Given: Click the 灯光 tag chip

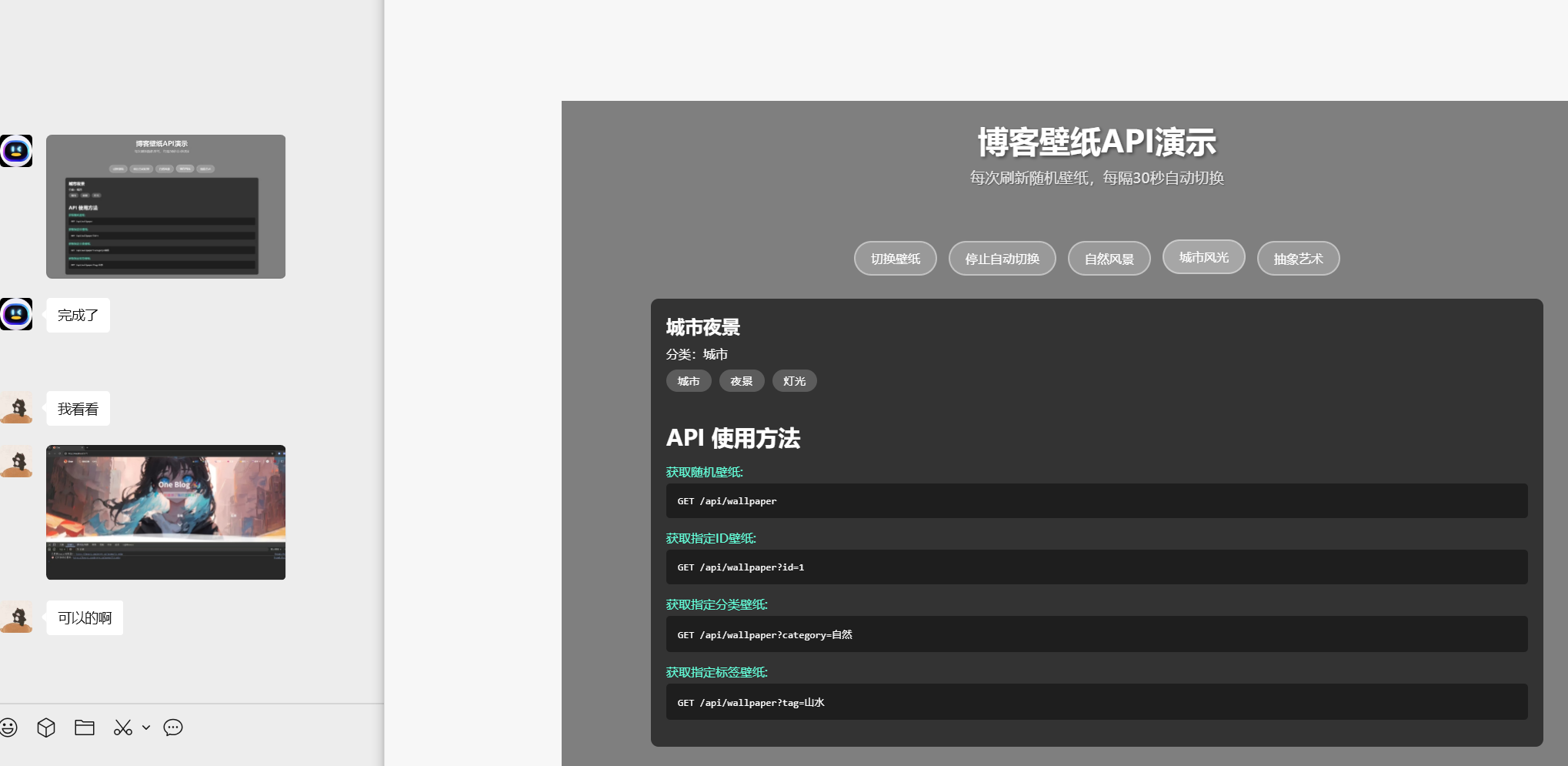Looking at the screenshot, I should pos(794,381).
